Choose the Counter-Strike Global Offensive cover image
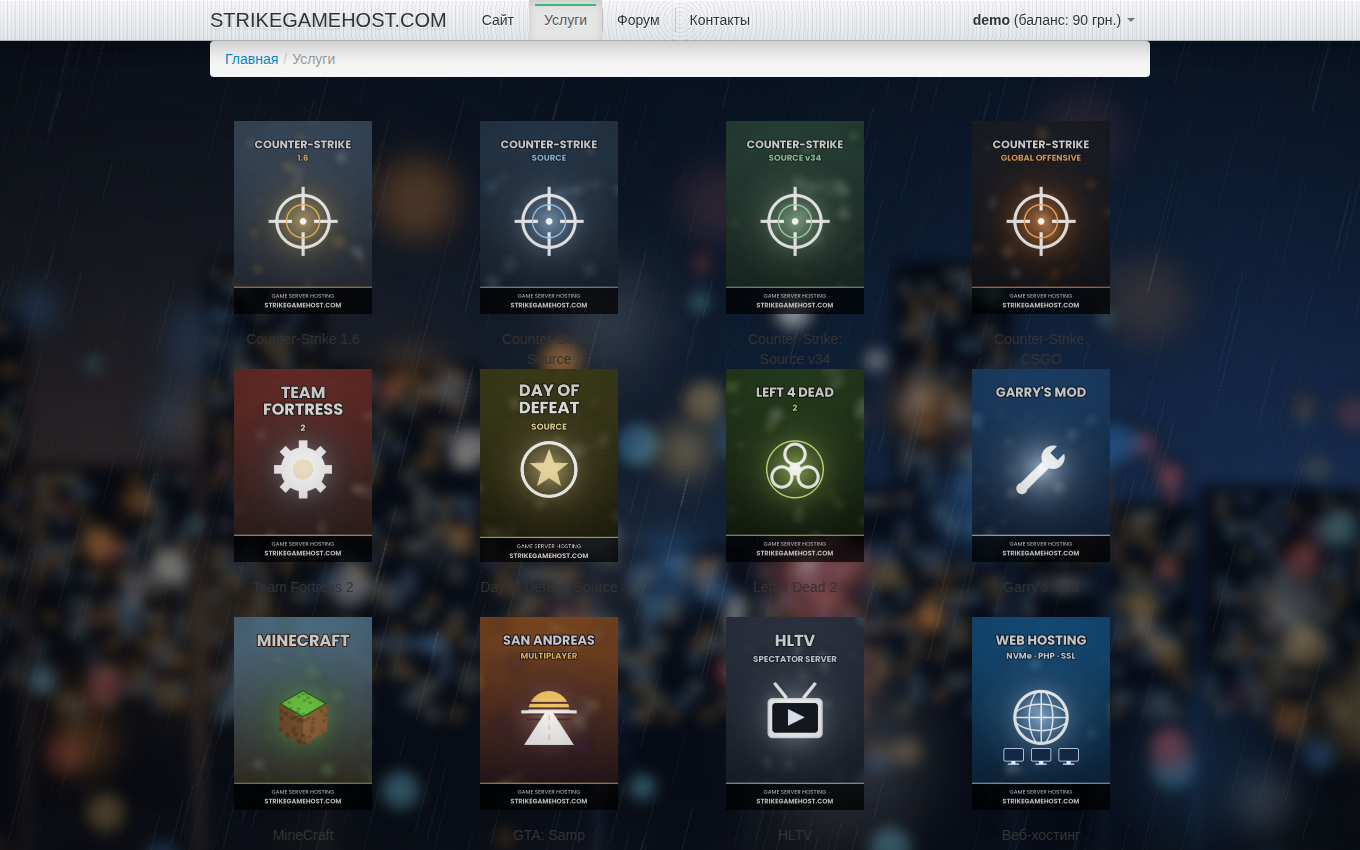1360x850 pixels. pos(1041,217)
